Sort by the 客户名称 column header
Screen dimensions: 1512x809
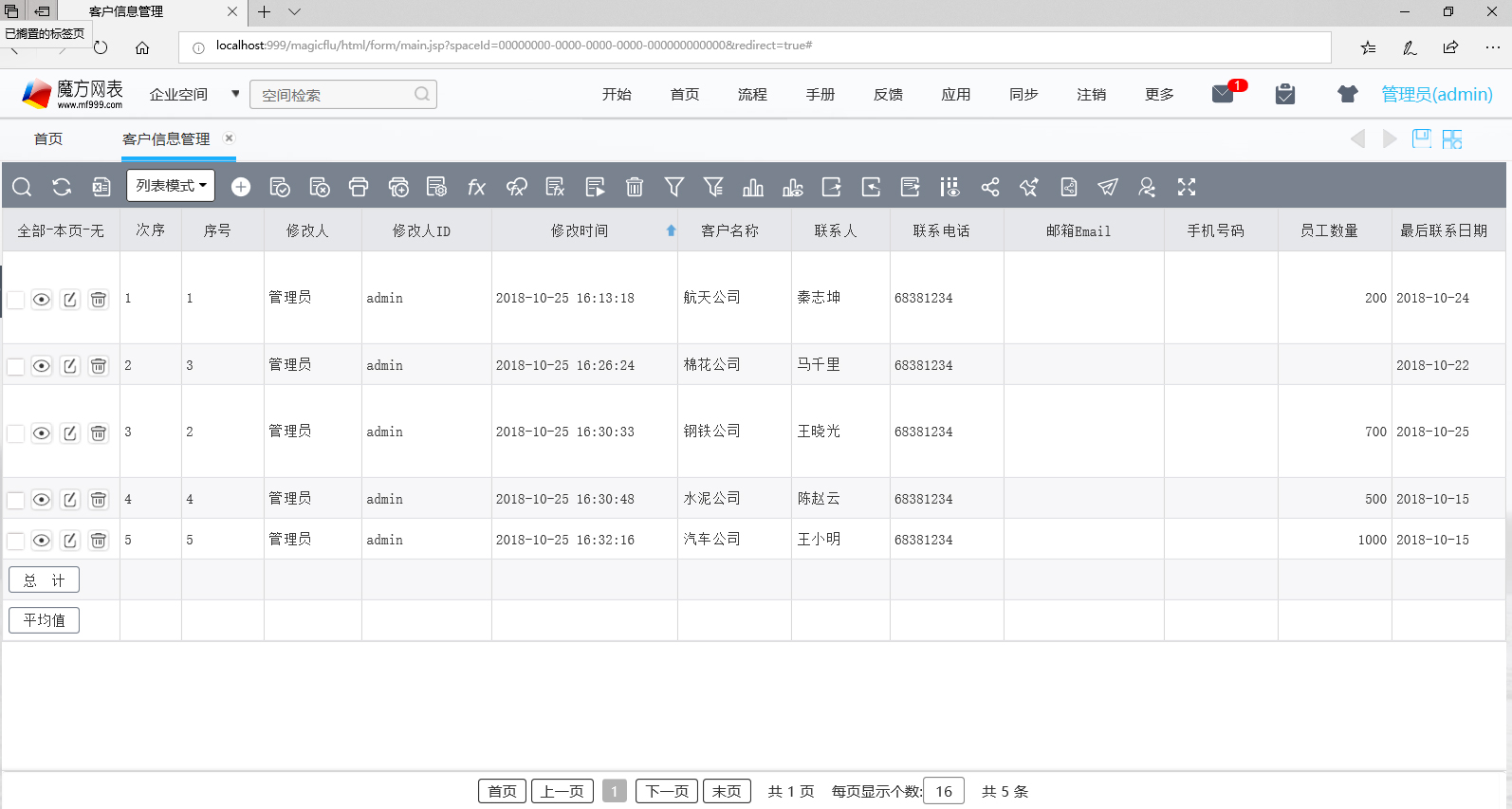coord(729,230)
